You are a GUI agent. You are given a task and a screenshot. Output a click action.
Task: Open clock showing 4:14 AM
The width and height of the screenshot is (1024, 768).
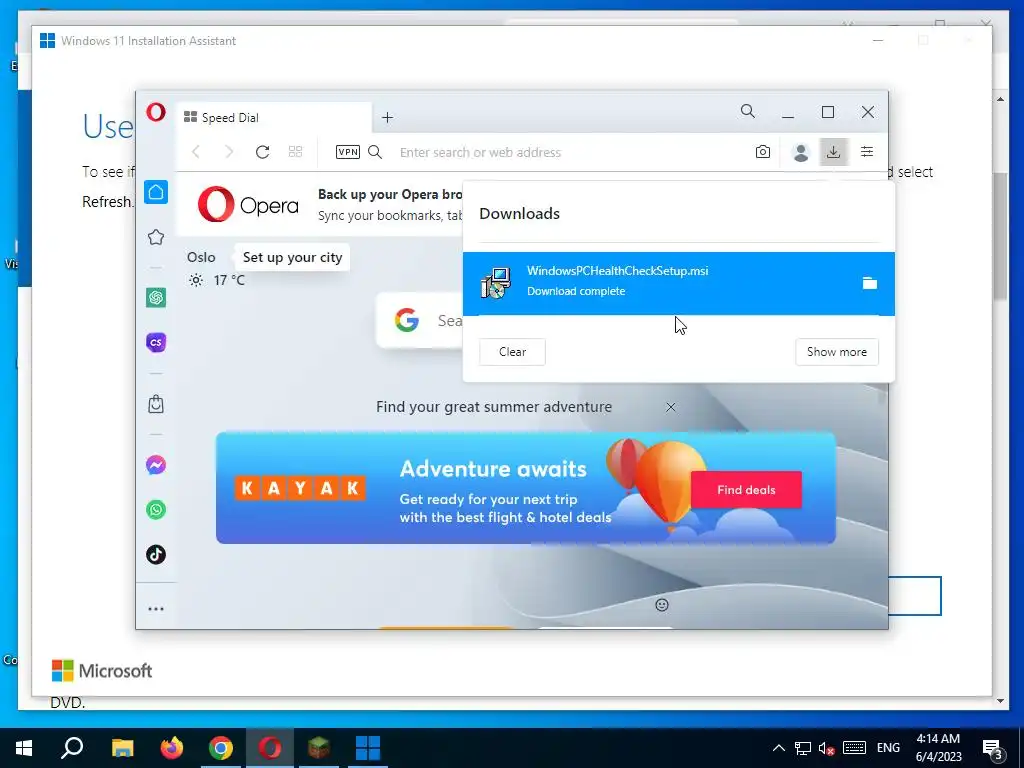click(x=938, y=748)
